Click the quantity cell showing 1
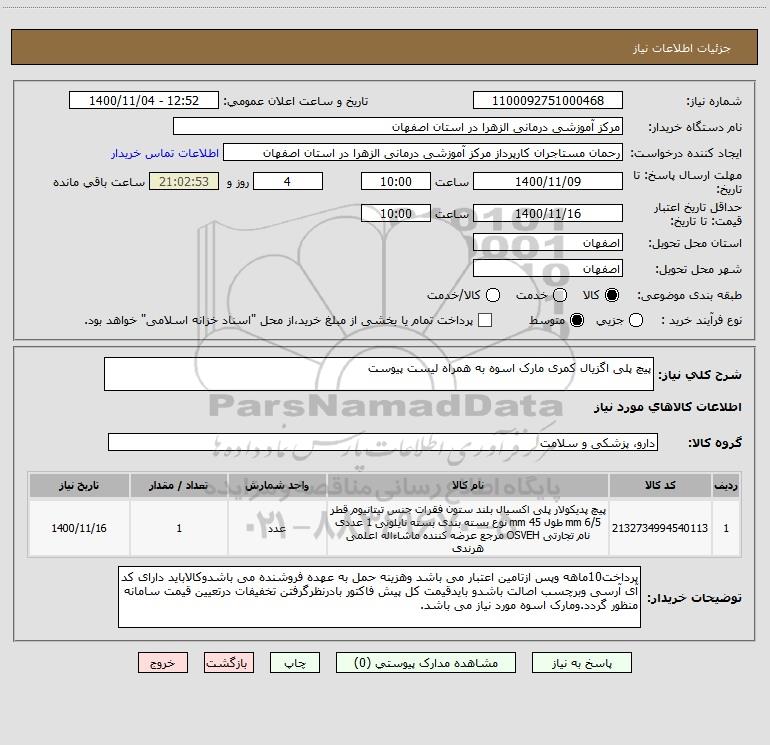 (x=179, y=528)
